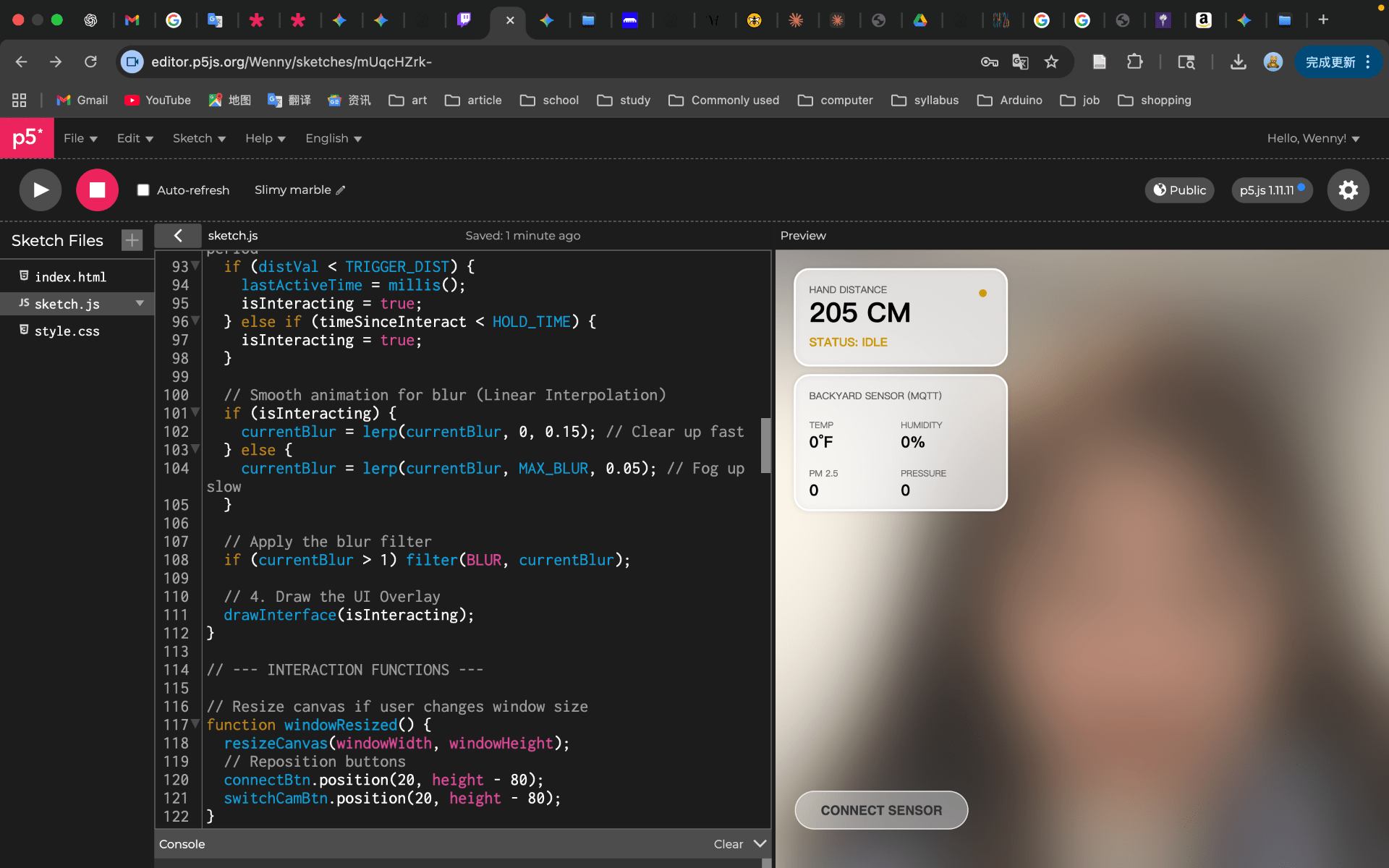Open editor settings with the gear icon
Viewport: 1389px width, 868px height.
pos(1348,190)
